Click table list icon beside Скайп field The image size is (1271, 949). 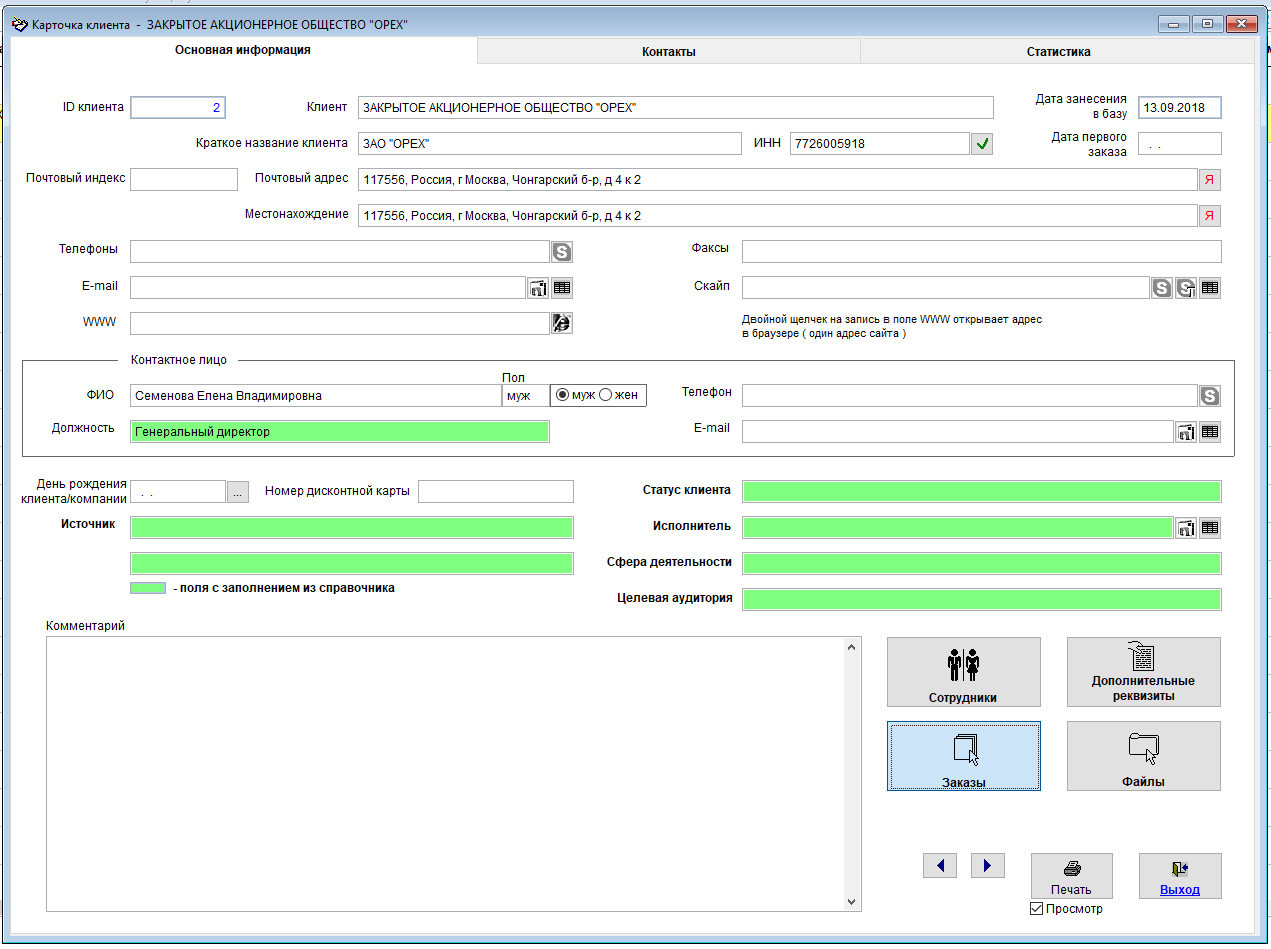(x=1210, y=288)
